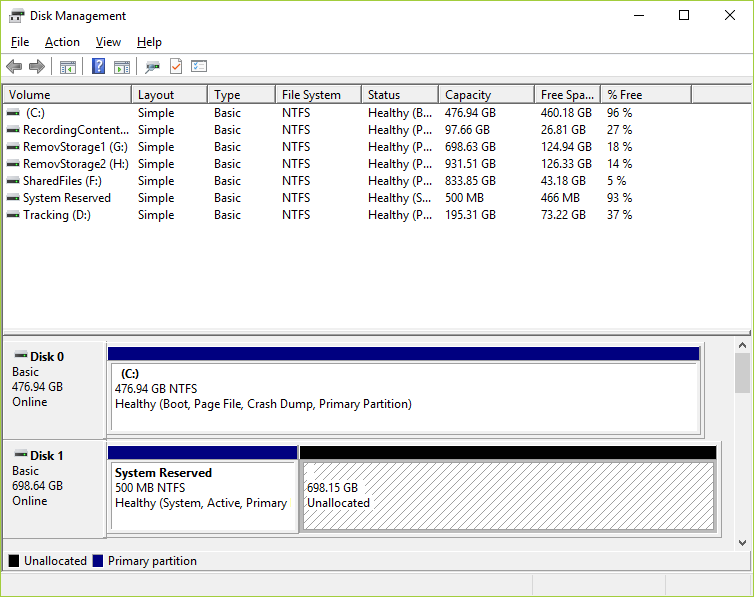Viewport: 754px width, 597px height.
Task: Toggle Show/Hide Action Pane toolbar icon
Action: click(122, 67)
